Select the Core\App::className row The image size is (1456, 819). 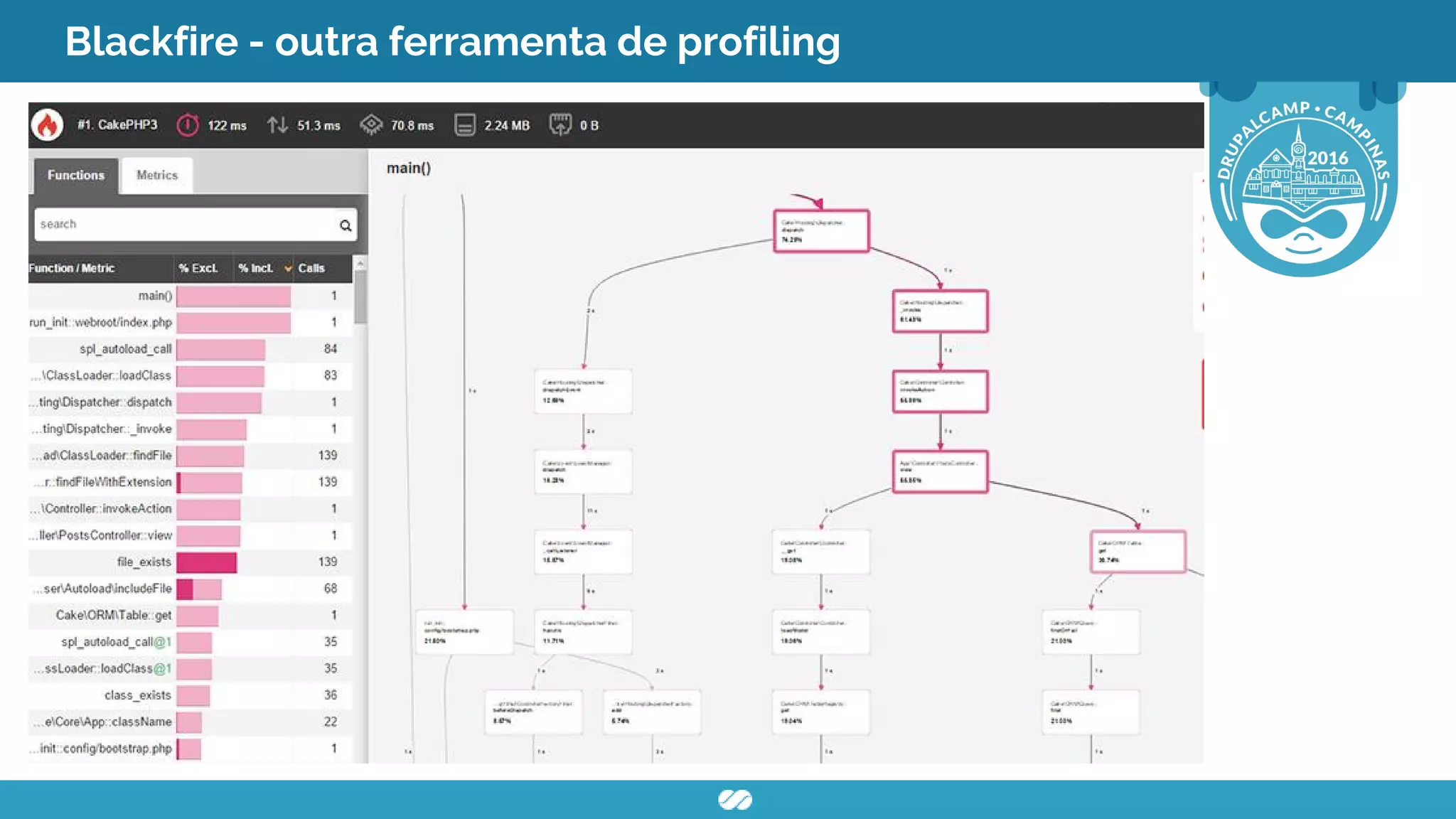(191, 722)
